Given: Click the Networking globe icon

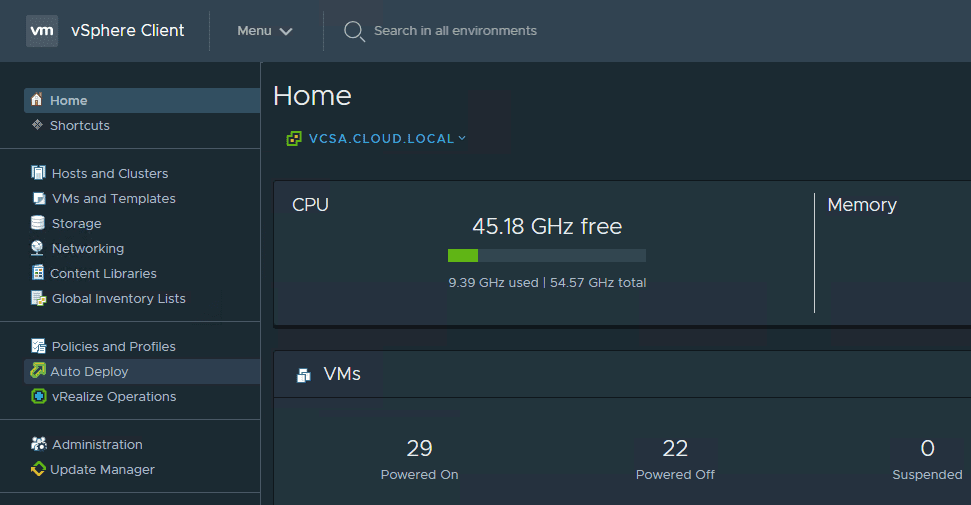Looking at the screenshot, I should click(x=38, y=248).
